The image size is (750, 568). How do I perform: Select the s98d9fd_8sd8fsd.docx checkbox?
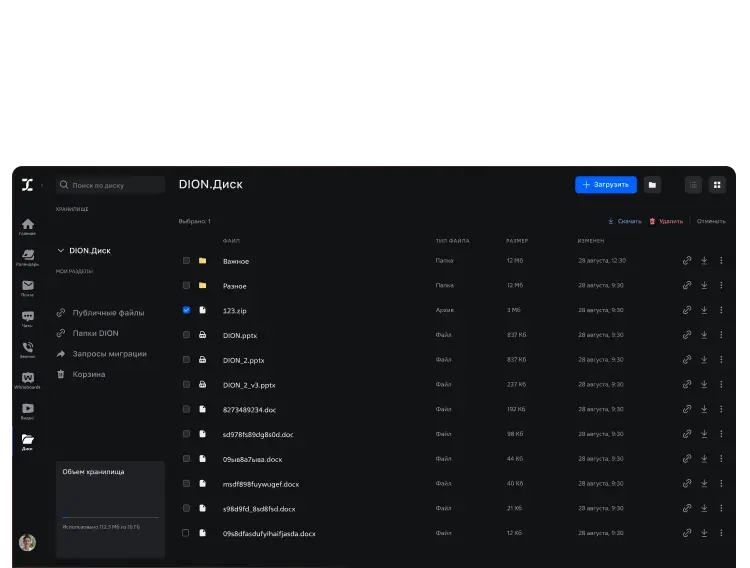tap(186, 508)
